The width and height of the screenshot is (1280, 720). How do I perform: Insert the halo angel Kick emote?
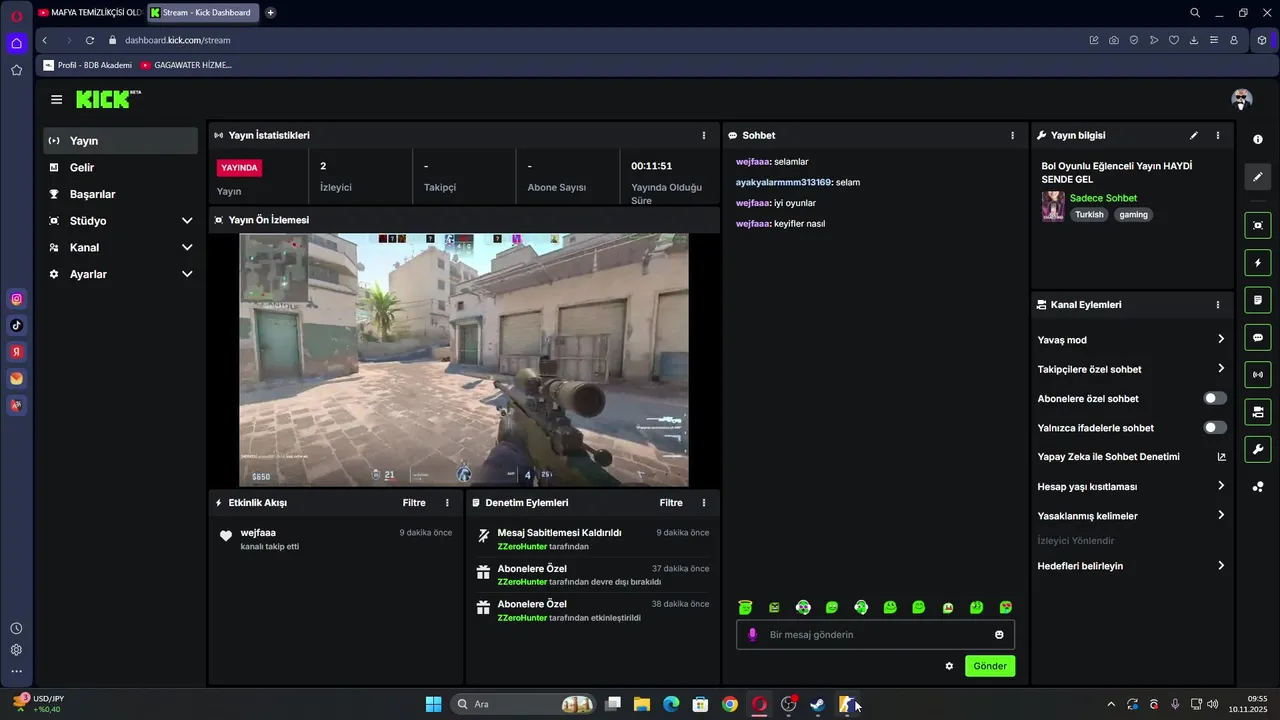pos(745,607)
